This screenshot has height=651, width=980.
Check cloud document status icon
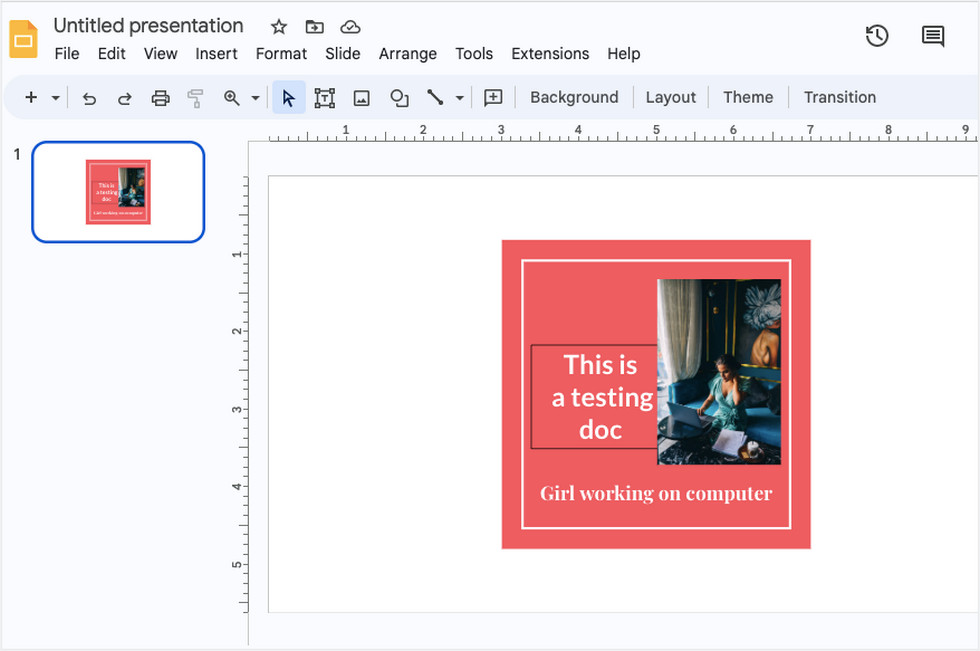click(350, 27)
